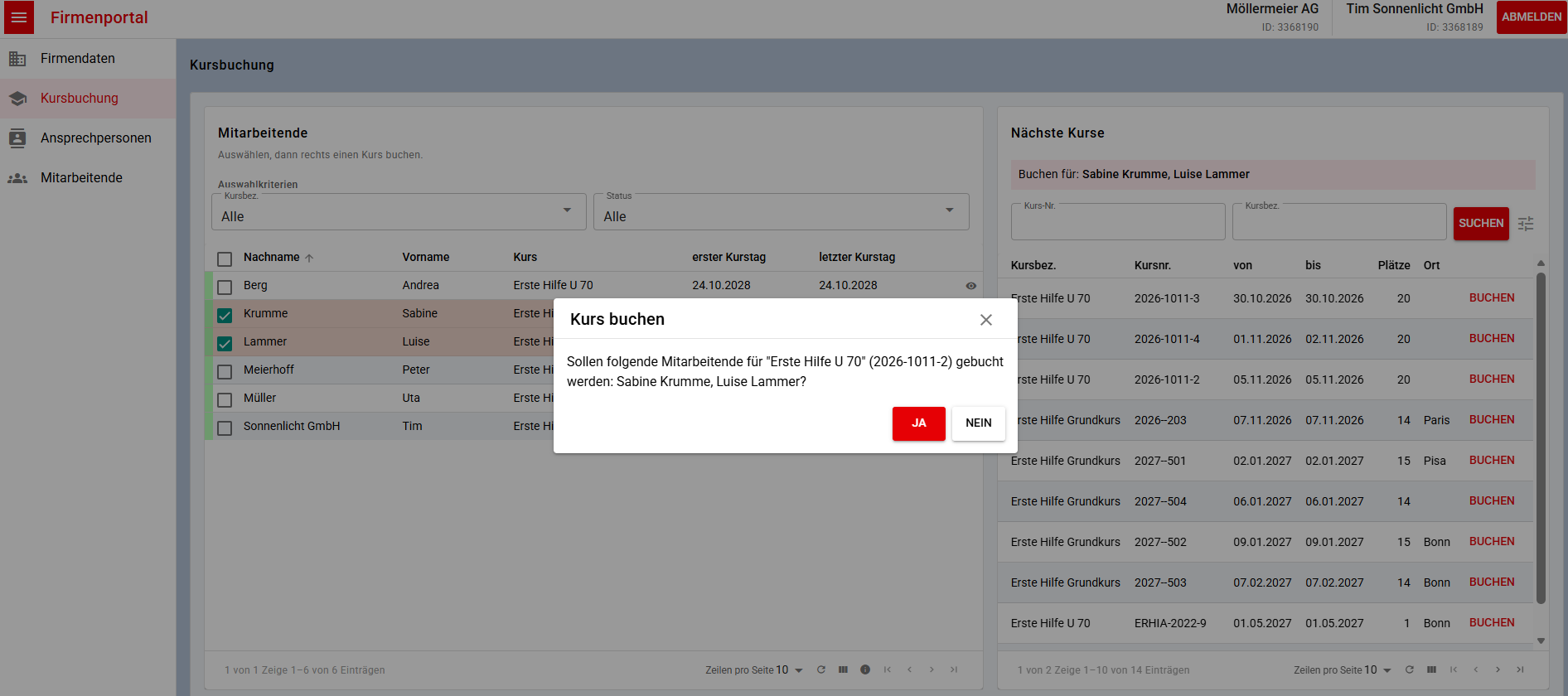Uncheck the checkbox for Lammer

pyautogui.click(x=225, y=343)
